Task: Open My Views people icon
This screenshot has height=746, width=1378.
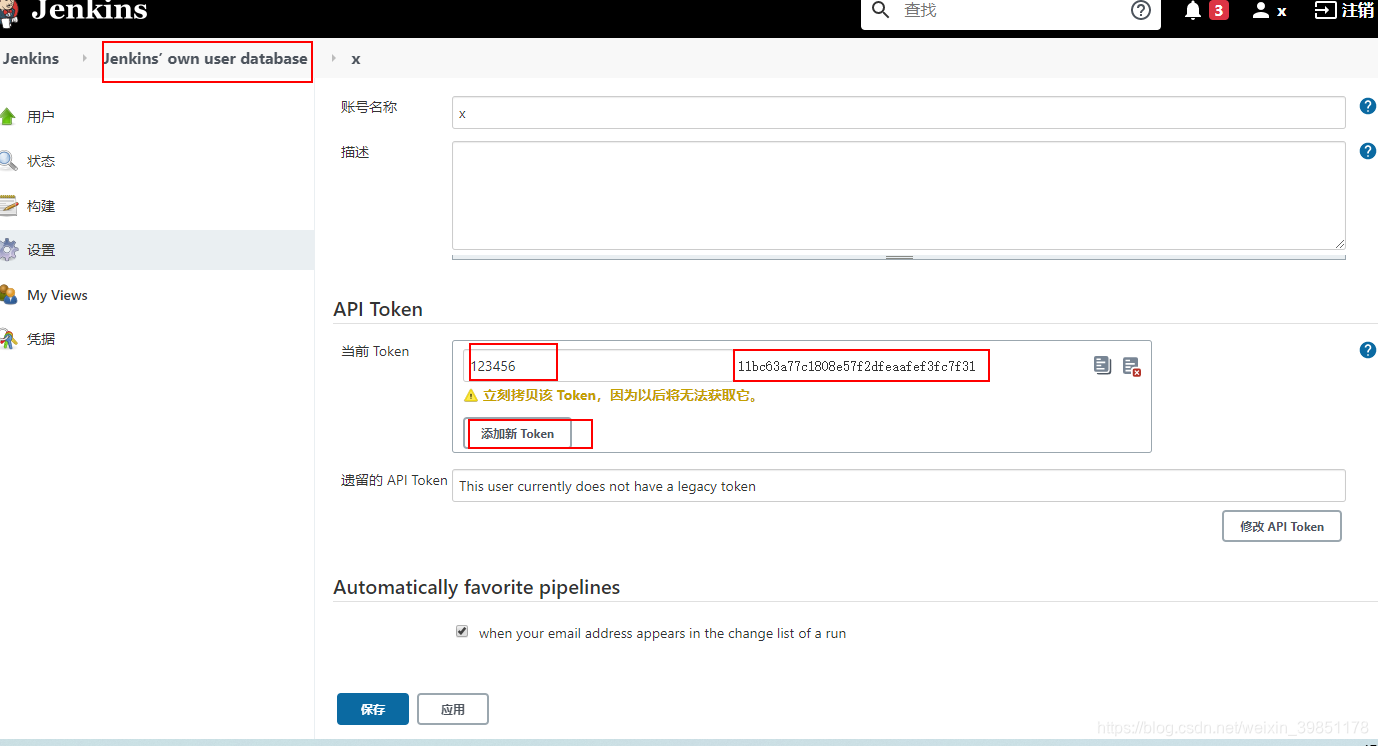Action: 12,294
